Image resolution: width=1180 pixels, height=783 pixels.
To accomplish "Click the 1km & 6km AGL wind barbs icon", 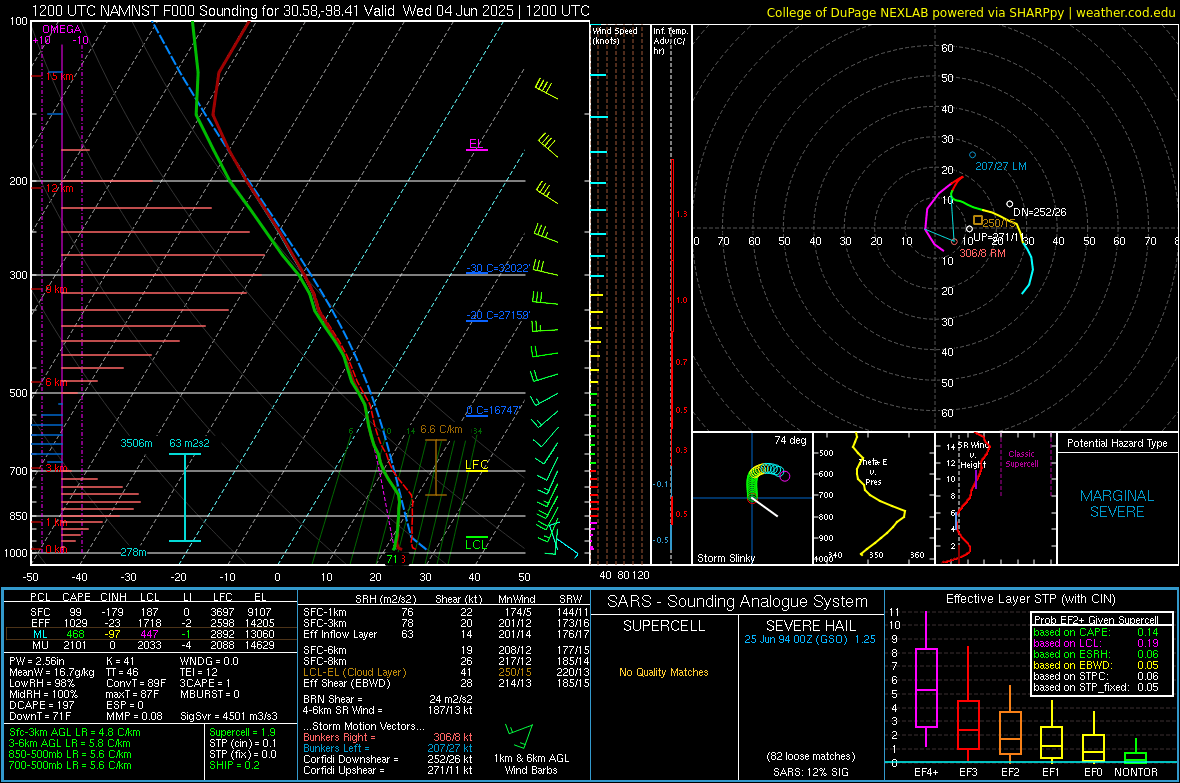I will coord(519,736).
